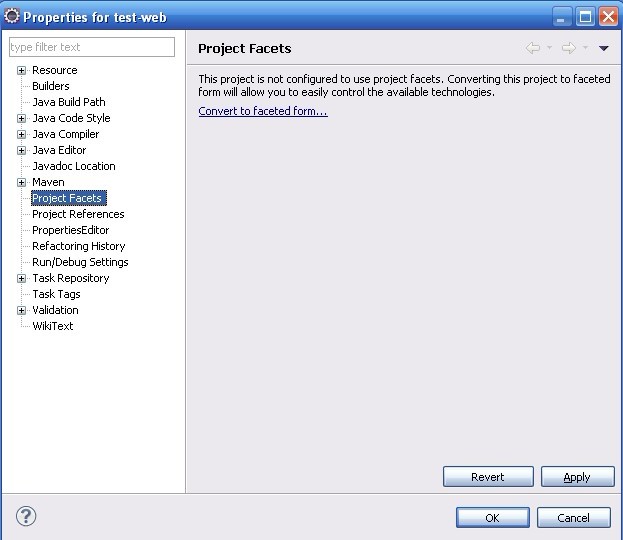The width and height of the screenshot is (623, 540).
Task: Open the Builders properties page
Action: (51, 86)
